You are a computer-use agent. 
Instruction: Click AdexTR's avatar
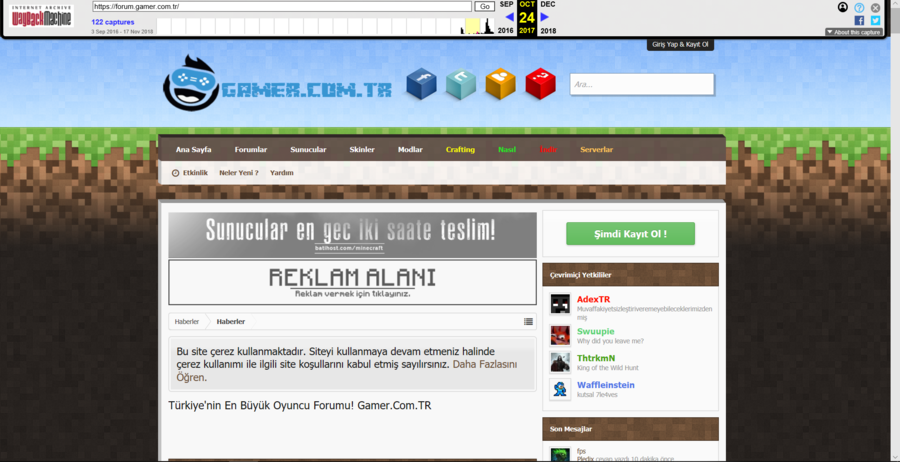tap(560, 304)
